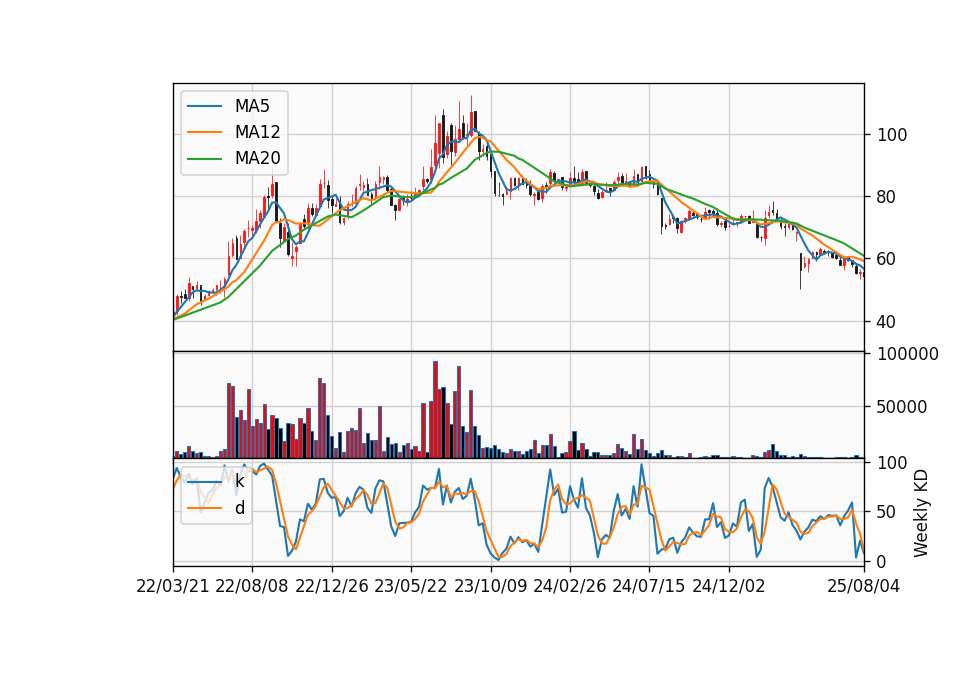Image resolution: width=960 pixels, height=690 pixels.
Task: Click the volume axis tick 100000
Action: [x=907, y=354]
